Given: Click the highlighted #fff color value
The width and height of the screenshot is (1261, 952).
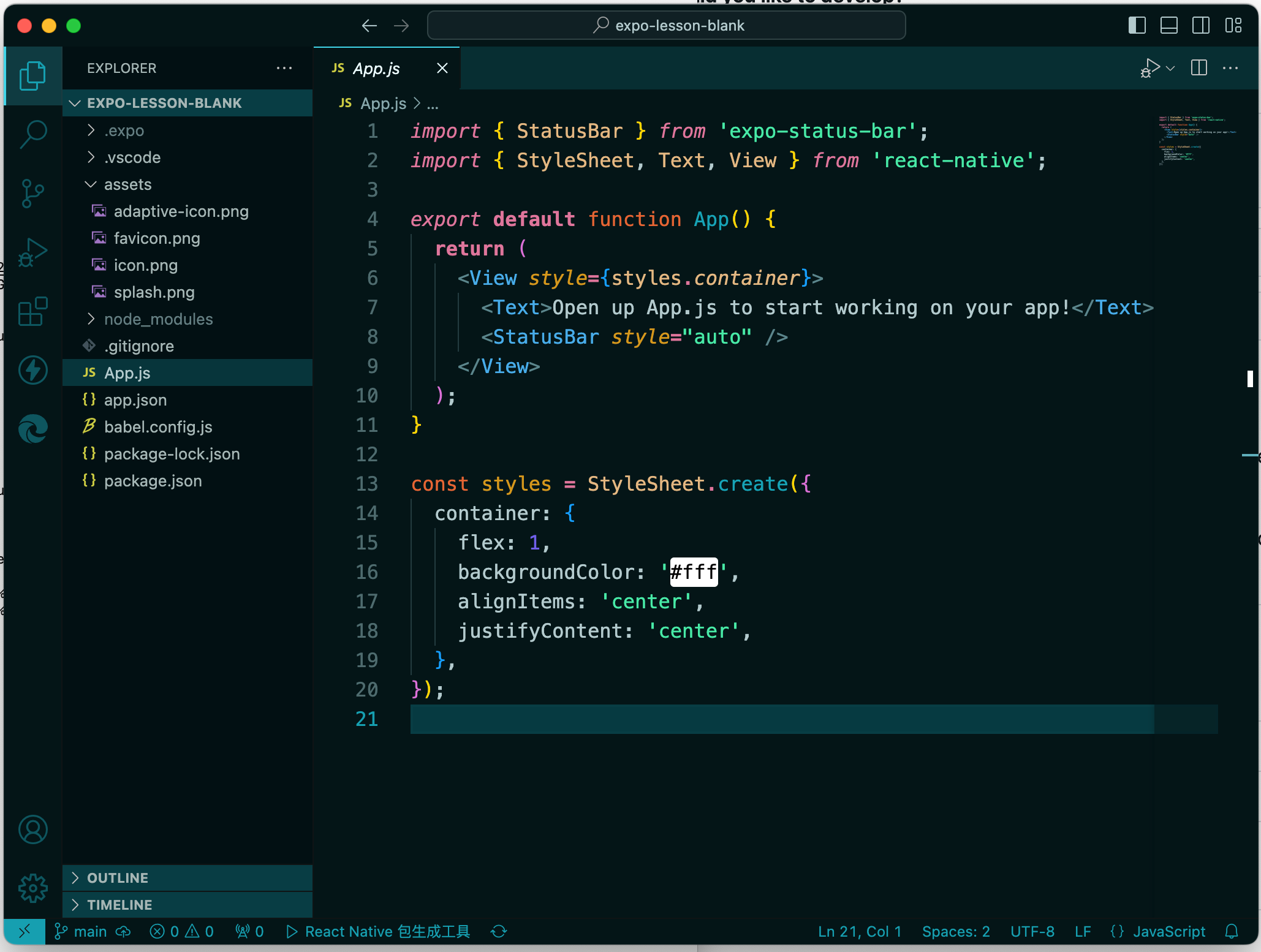Looking at the screenshot, I should 693,572.
